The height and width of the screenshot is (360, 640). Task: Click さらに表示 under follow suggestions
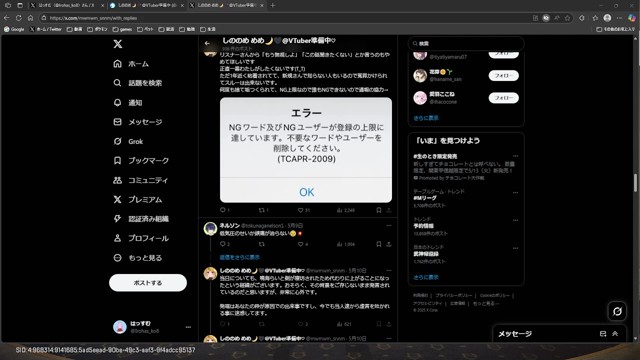[426, 118]
